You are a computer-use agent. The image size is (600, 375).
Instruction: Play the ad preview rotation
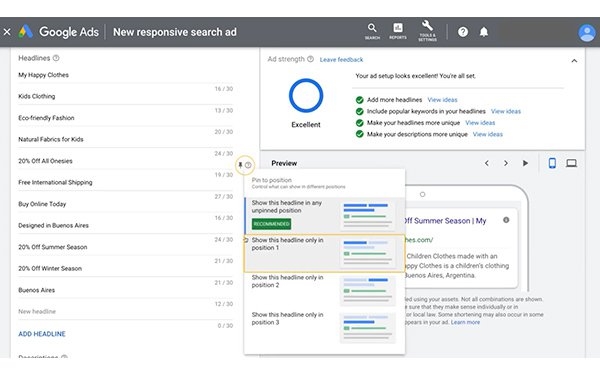pyautogui.click(x=525, y=163)
